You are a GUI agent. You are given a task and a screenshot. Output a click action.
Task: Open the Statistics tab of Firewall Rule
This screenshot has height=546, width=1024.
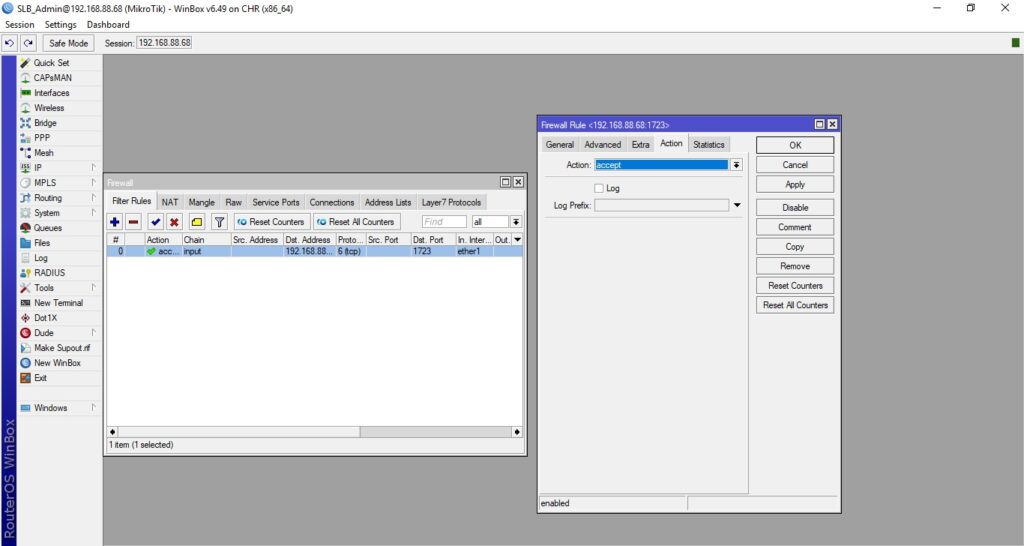[709, 145]
